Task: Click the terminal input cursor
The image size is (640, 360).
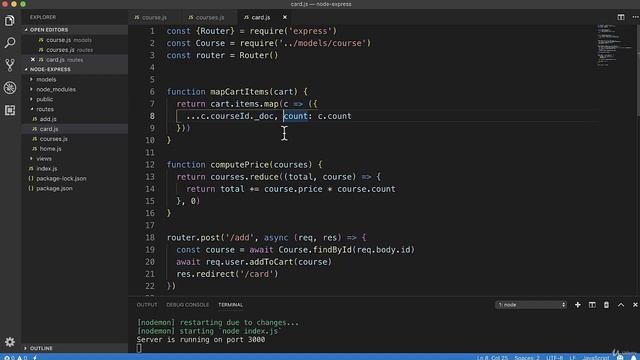Action: (139, 348)
